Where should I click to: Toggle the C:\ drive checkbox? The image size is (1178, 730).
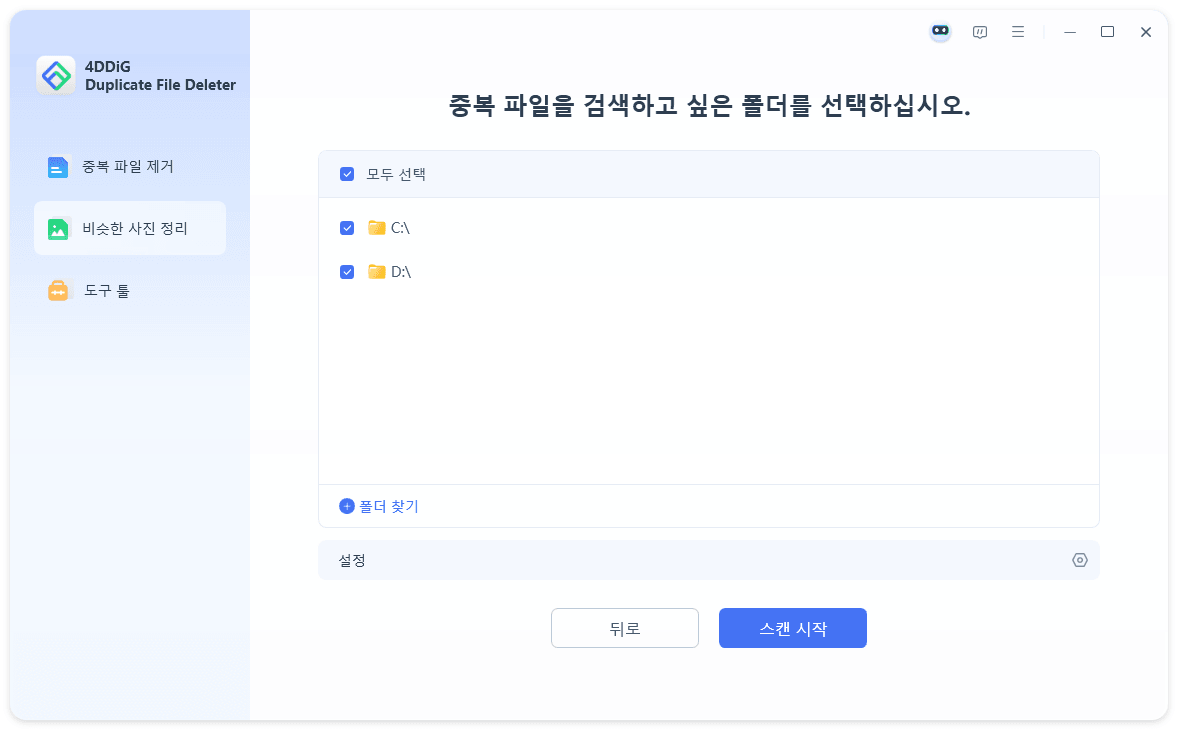[x=347, y=227]
